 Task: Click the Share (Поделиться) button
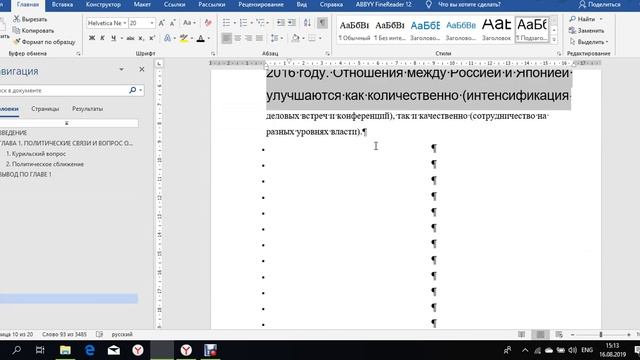click(599, 4)
